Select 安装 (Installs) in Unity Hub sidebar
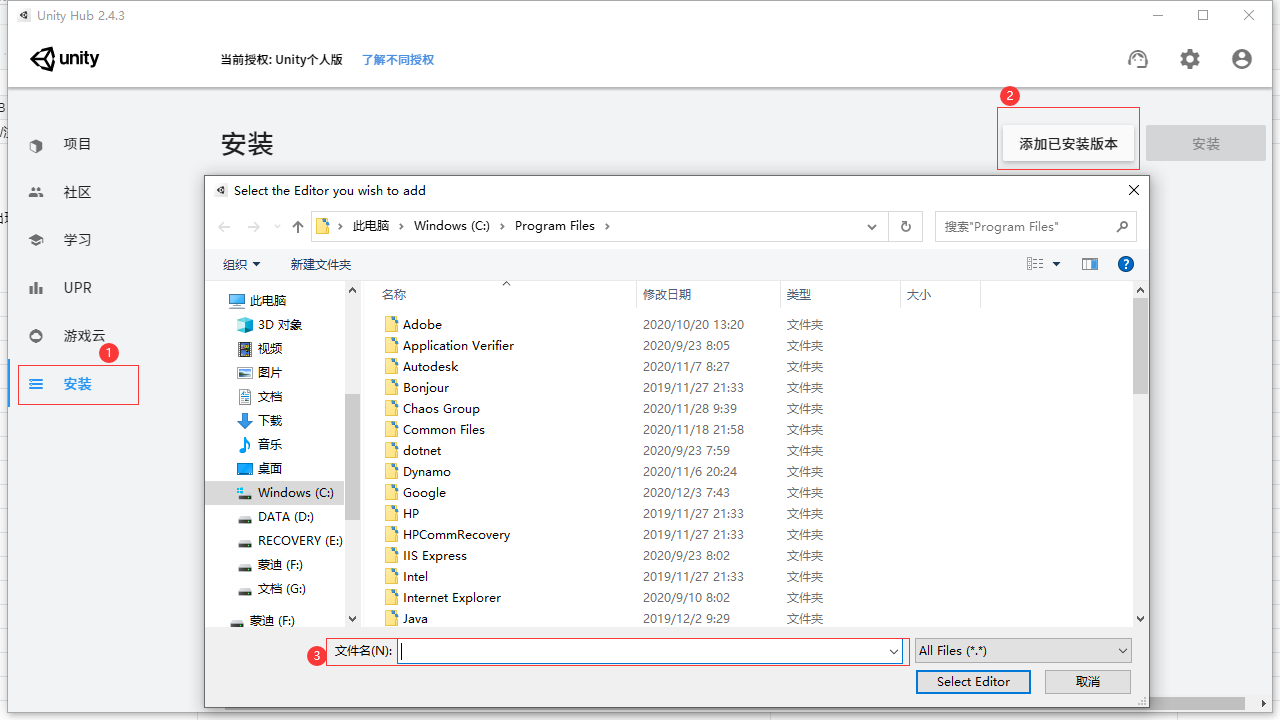This screenshot has width=1280, height=720. tap(77, 384)
